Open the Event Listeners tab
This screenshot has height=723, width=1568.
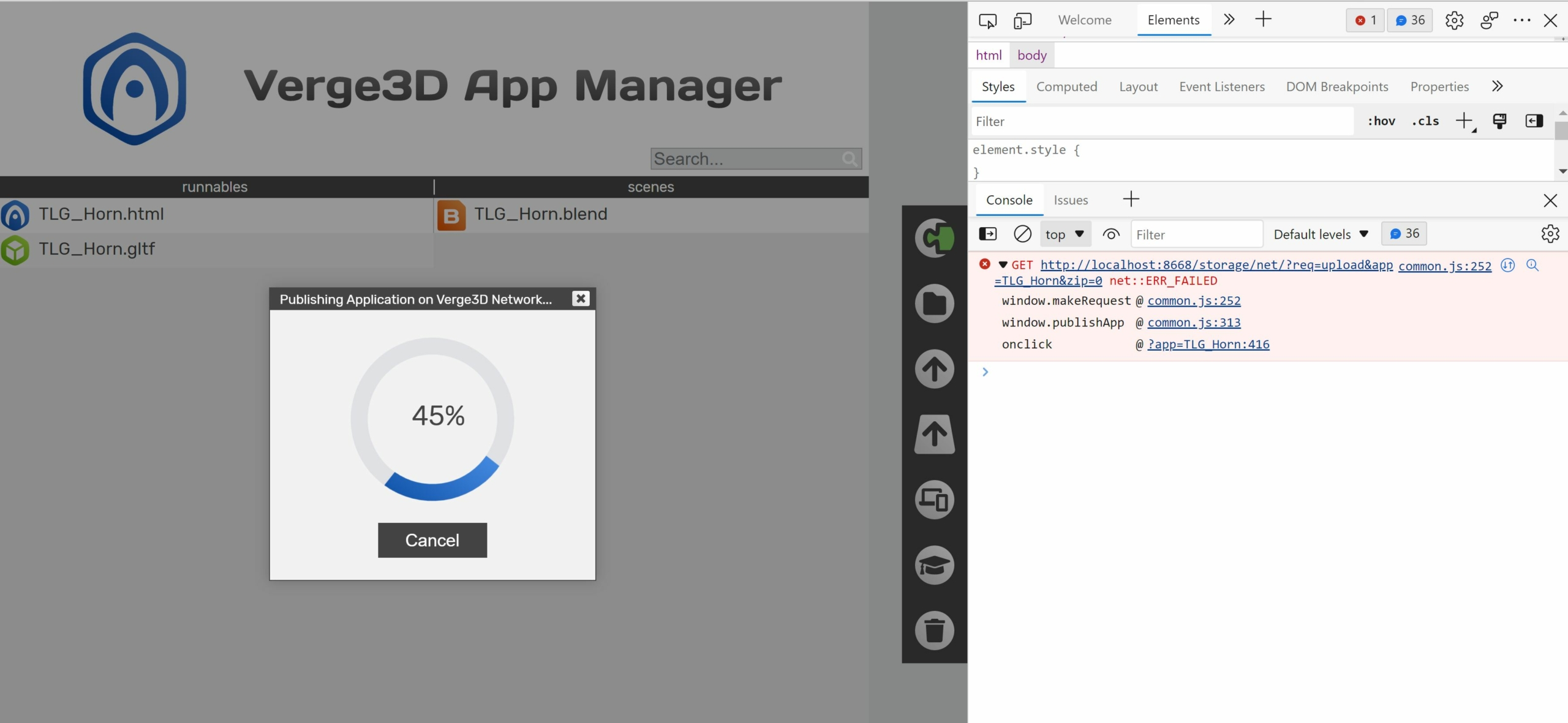point(1221,87)
